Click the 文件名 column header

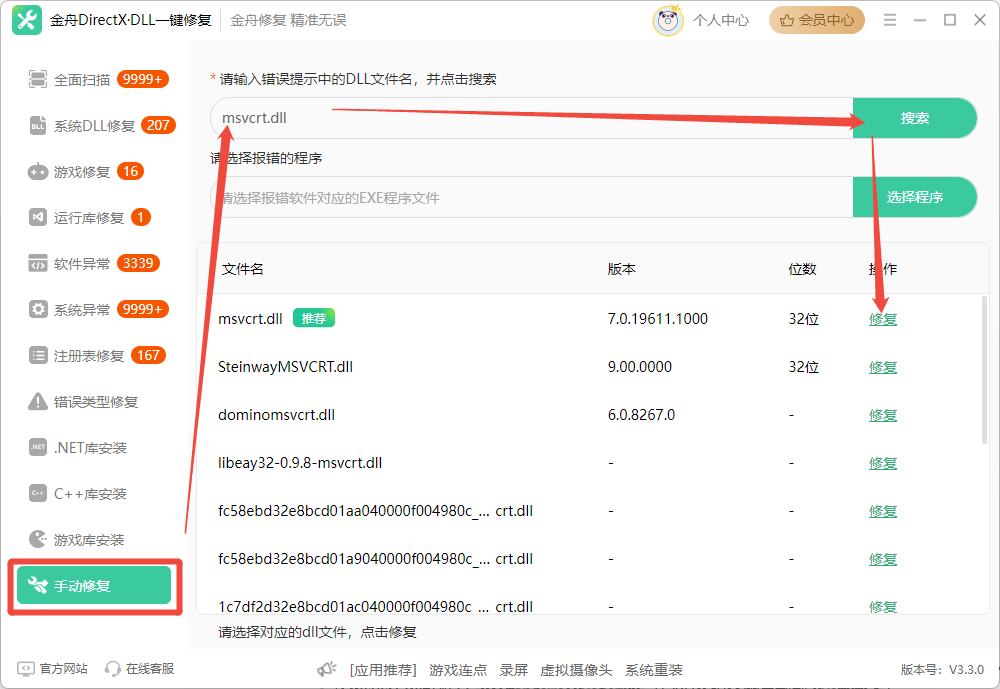tap(242, 269)
